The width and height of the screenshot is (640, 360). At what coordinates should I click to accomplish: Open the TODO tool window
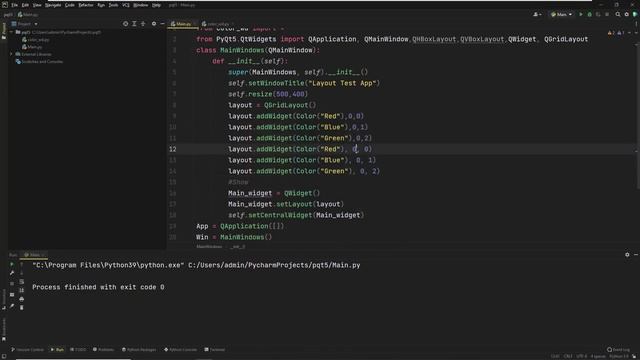(x=78, y=350)
